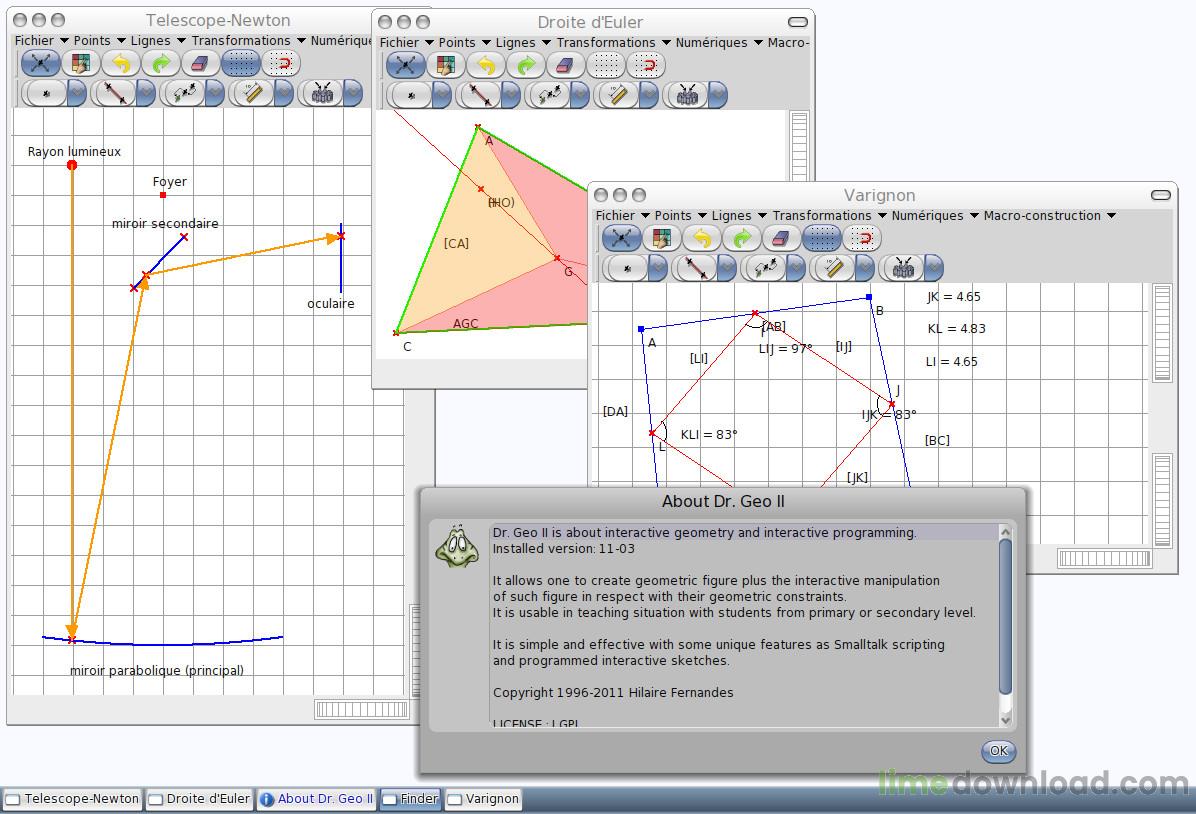Select the ruler measure tool in Varignon window
Viewport: 1196px width, 814px height.
pos(834,268)
